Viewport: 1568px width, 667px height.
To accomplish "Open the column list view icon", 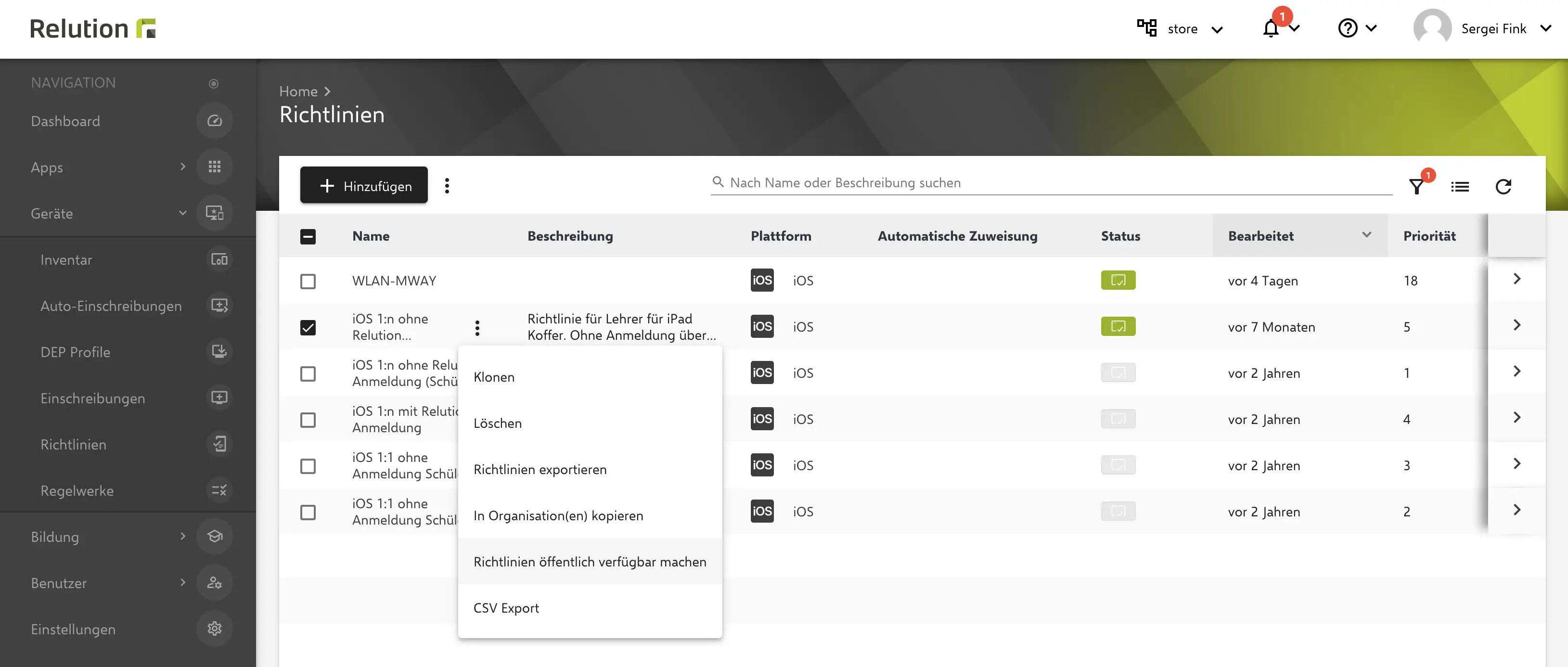I will pyautogui.click(x=1459, y=187).
